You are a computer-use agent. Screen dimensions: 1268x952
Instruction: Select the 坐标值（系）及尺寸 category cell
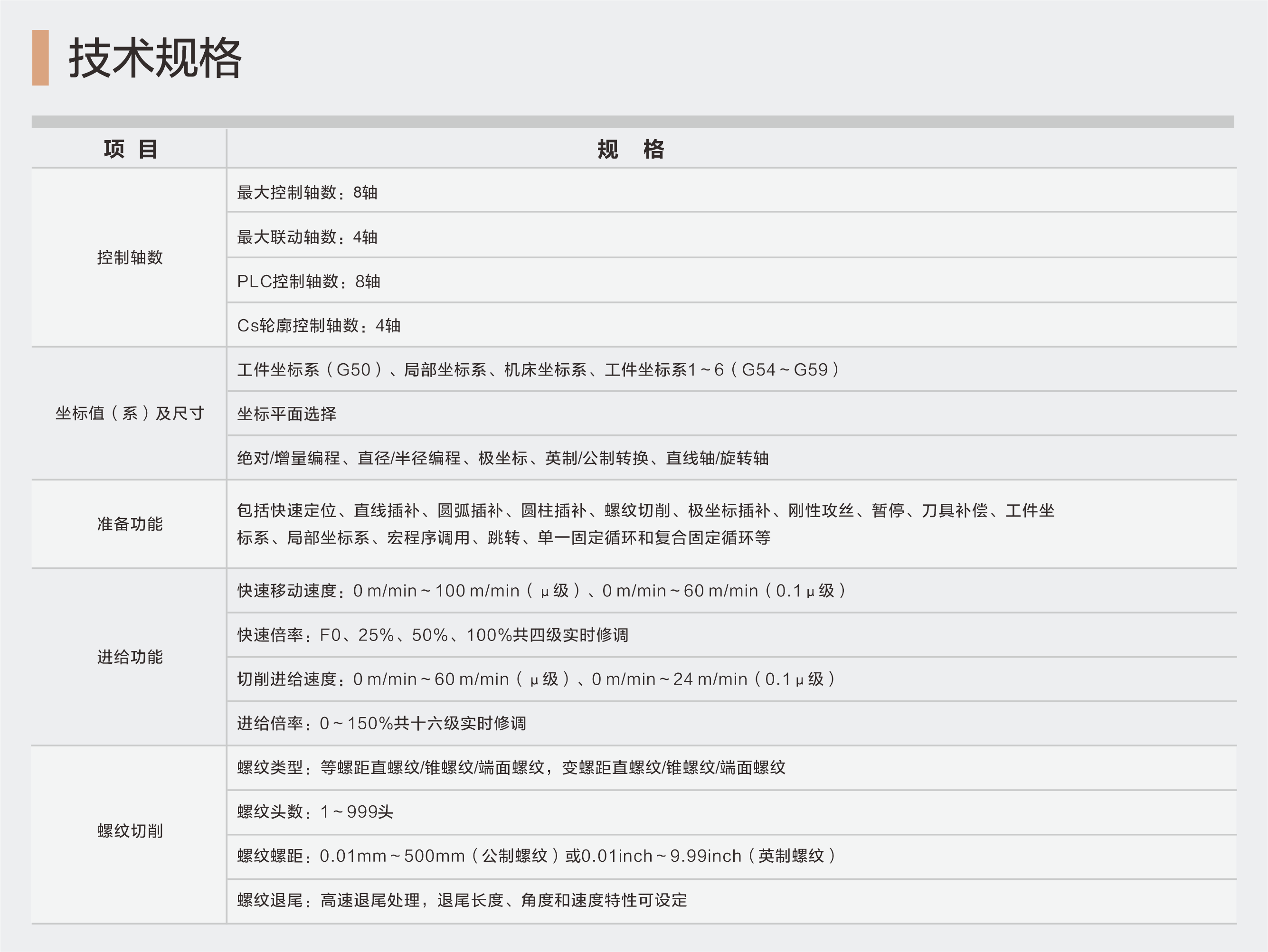pyautogui.click(x=130, y=413)
